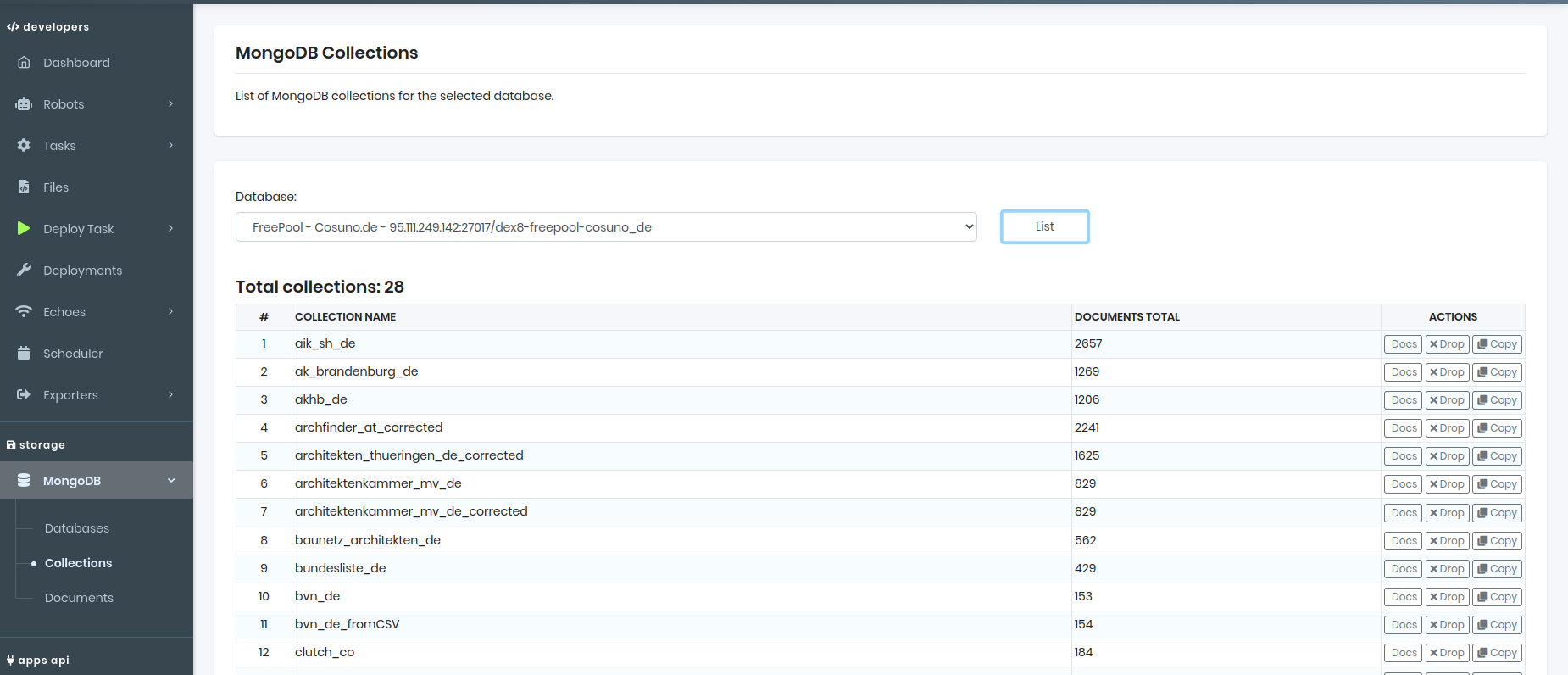The height and width of the screenshot is (675, 1568).
Task: Open Docs for akhb_de collection
Action: click(1404, 400)
